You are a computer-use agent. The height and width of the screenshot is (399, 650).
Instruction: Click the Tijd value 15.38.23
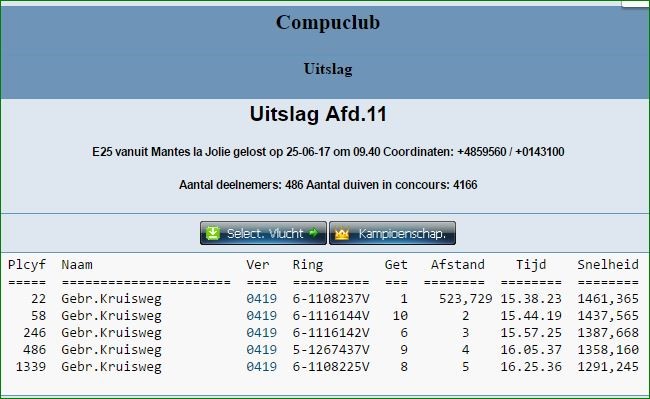(x=531, y=299)
